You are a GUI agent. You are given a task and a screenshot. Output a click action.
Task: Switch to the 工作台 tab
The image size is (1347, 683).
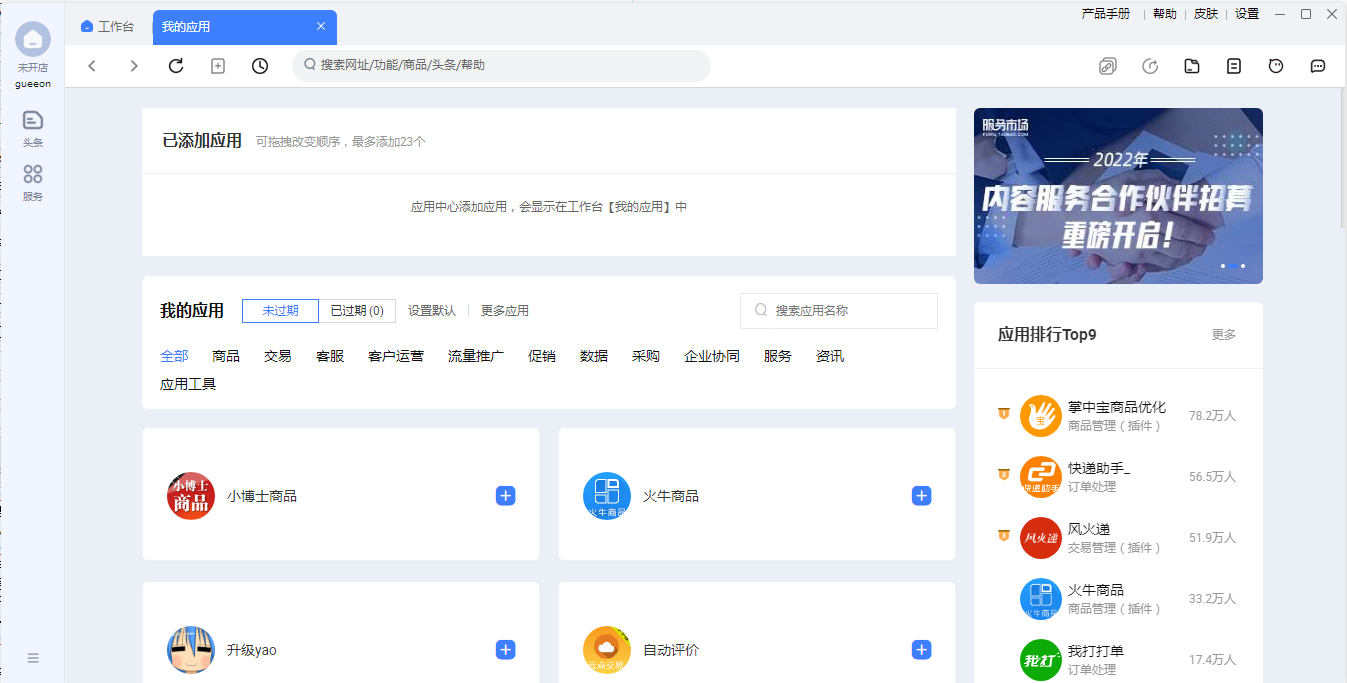coord(108,27)
